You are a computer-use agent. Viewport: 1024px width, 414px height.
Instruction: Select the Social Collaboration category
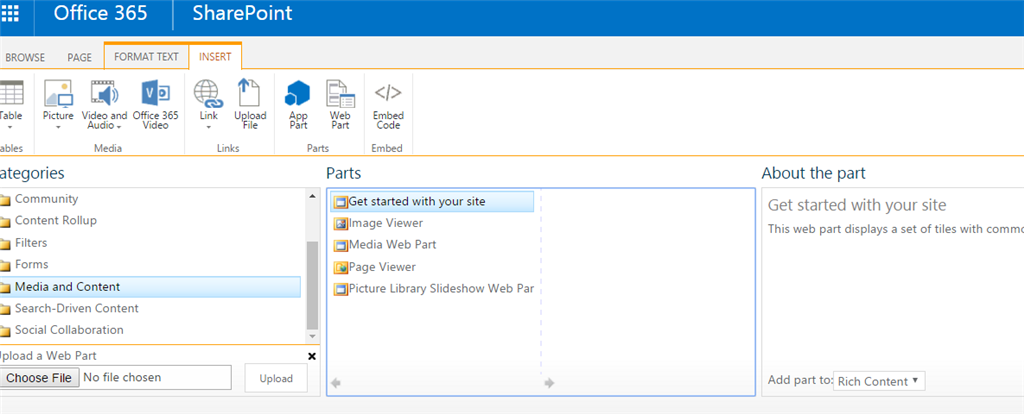click(69, 330)
